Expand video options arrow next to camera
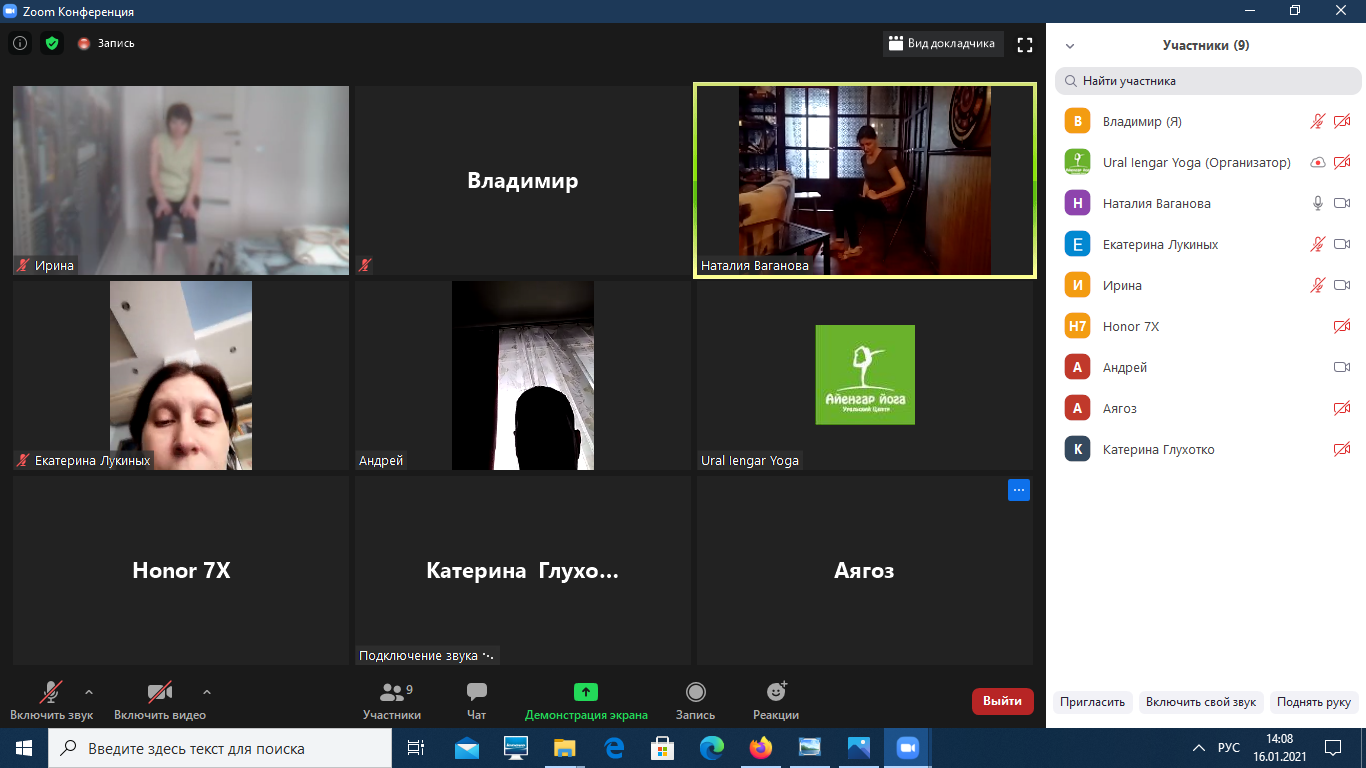 point(207,692)
